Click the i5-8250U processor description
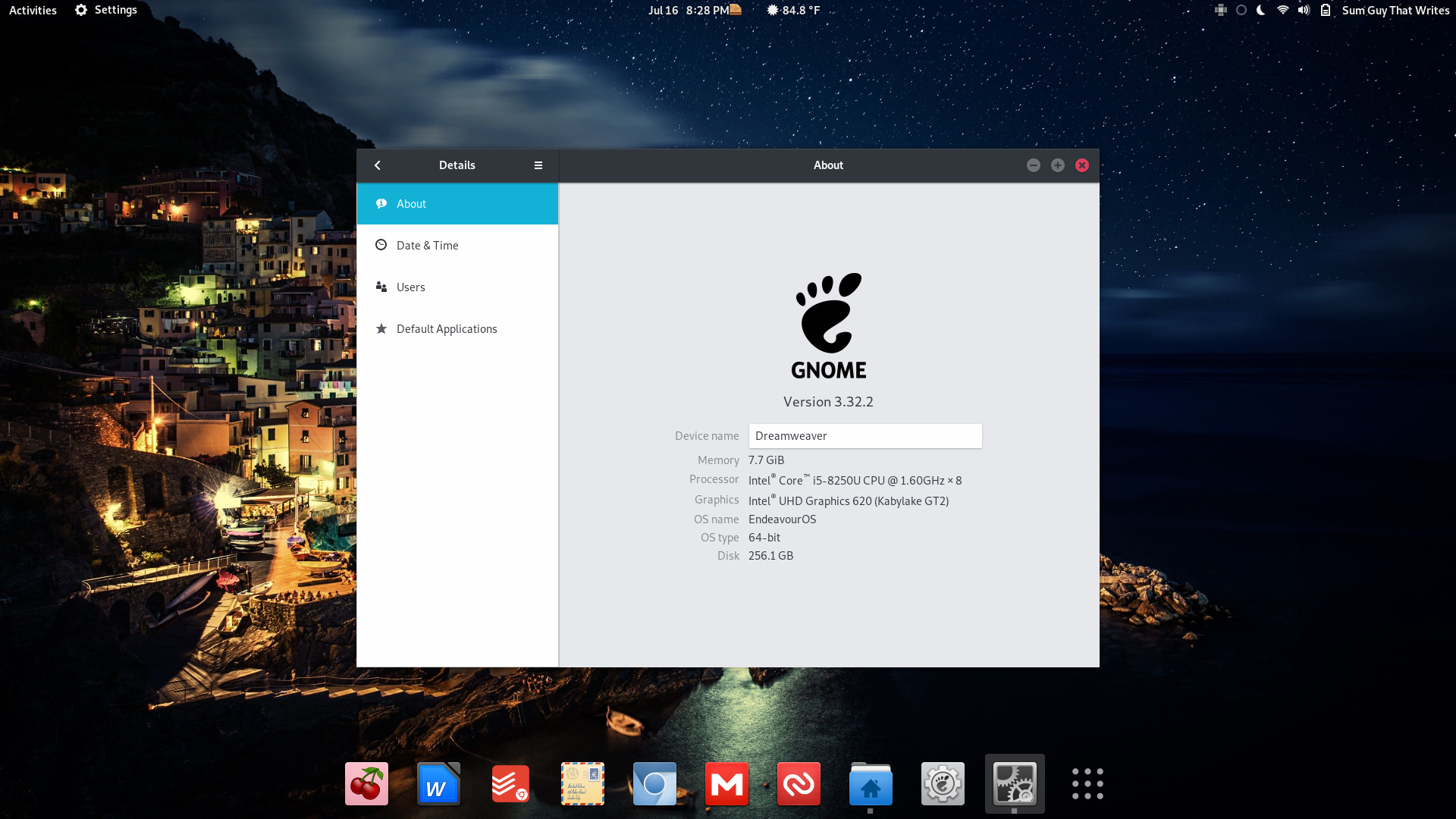The width and height of the screenshot is (1456, 819). point(855,480)
